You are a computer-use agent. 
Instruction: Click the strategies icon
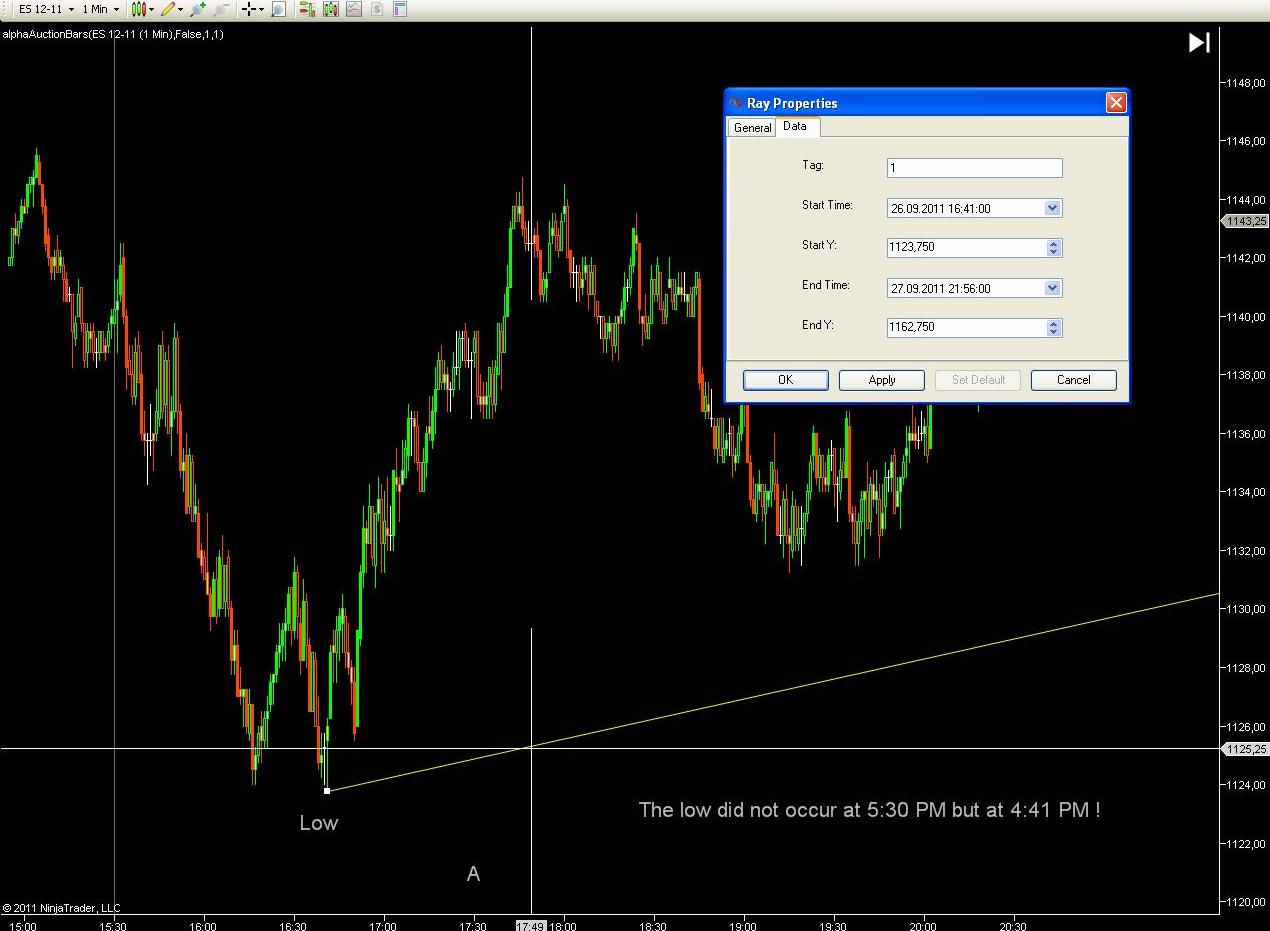pos(377,9)
